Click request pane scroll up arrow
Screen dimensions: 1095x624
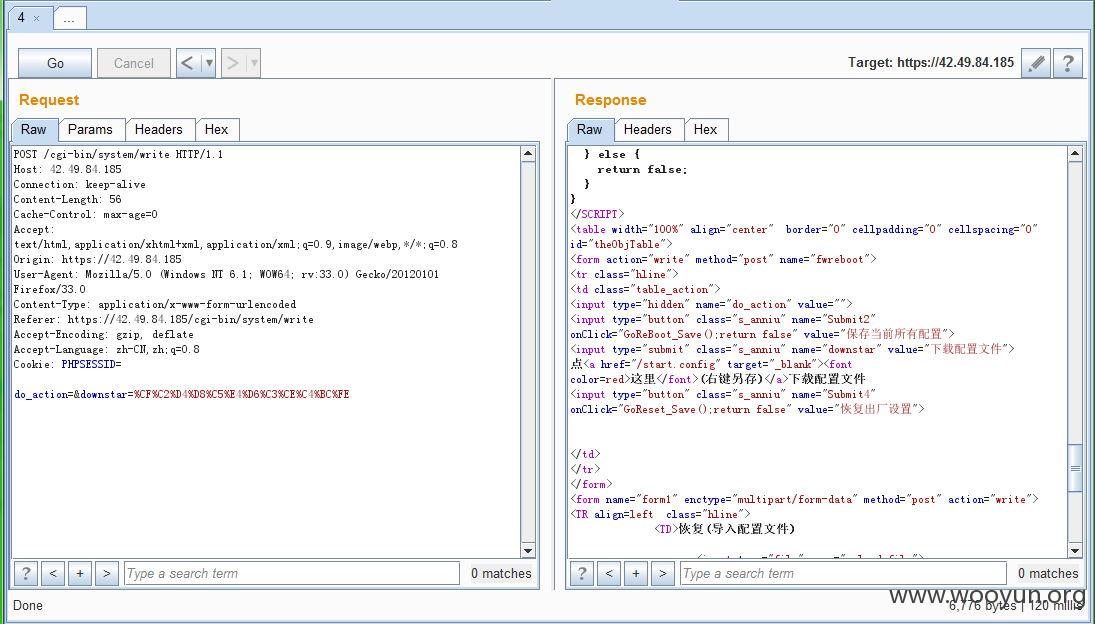click(x=528, y=154)
